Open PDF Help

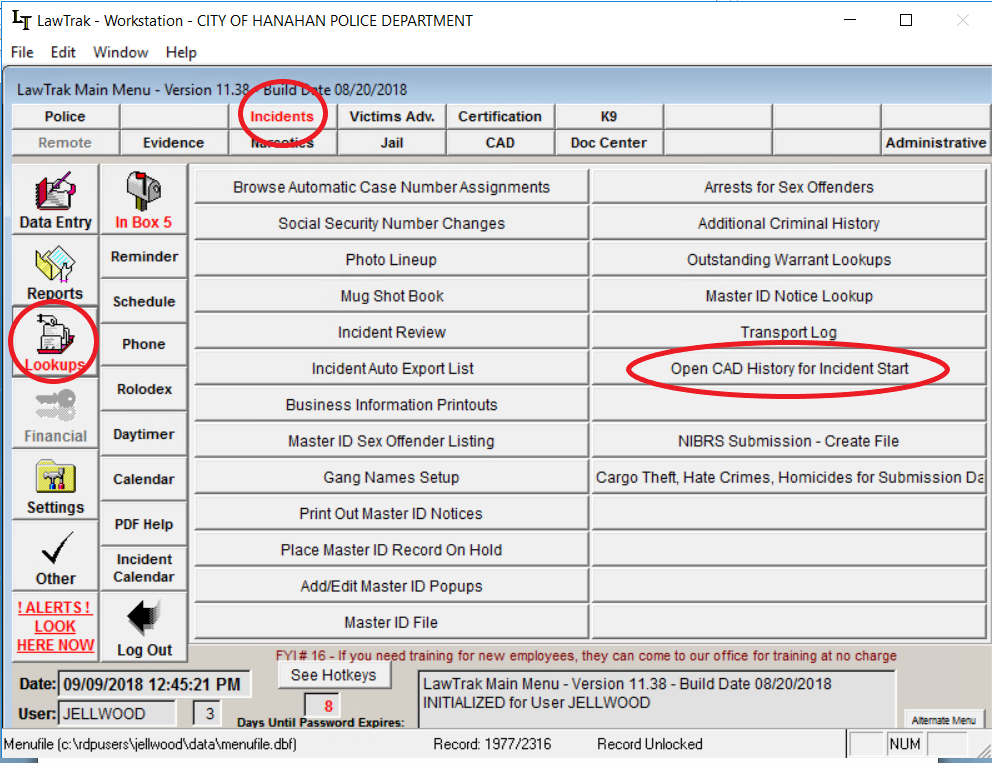[144, 524]
